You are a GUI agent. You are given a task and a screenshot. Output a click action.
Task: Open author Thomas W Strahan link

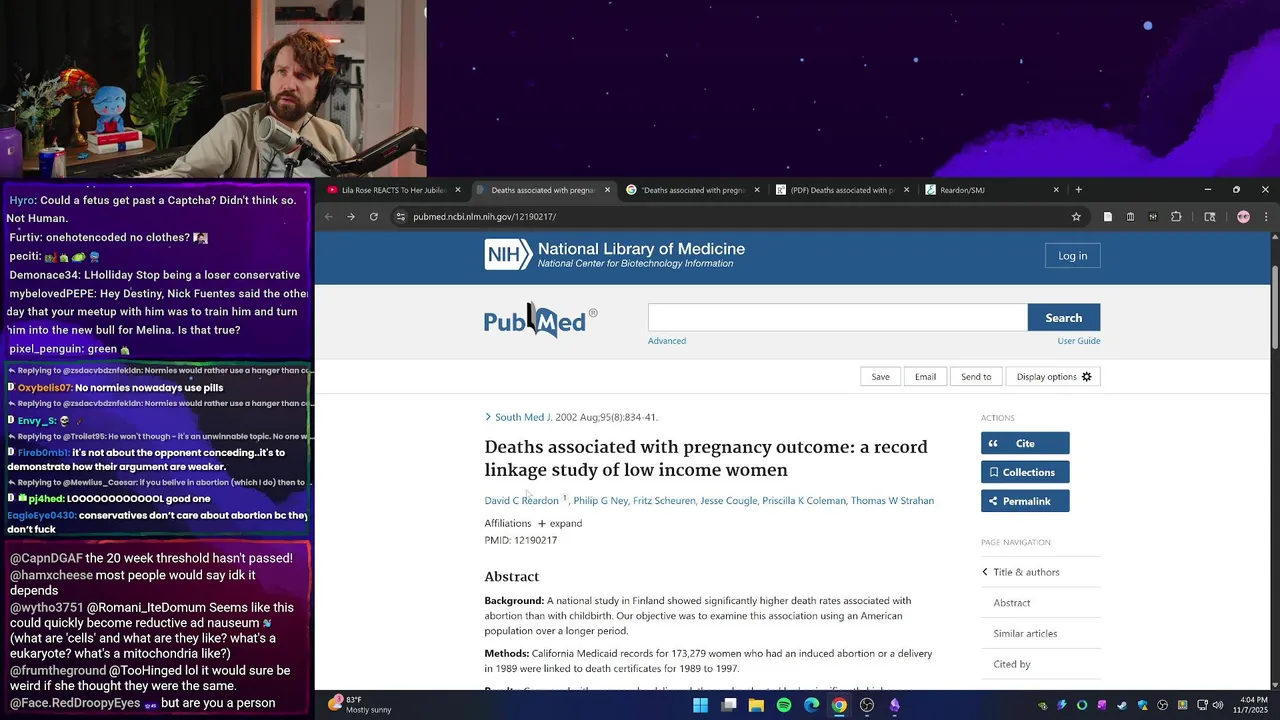tap(892, 500)
